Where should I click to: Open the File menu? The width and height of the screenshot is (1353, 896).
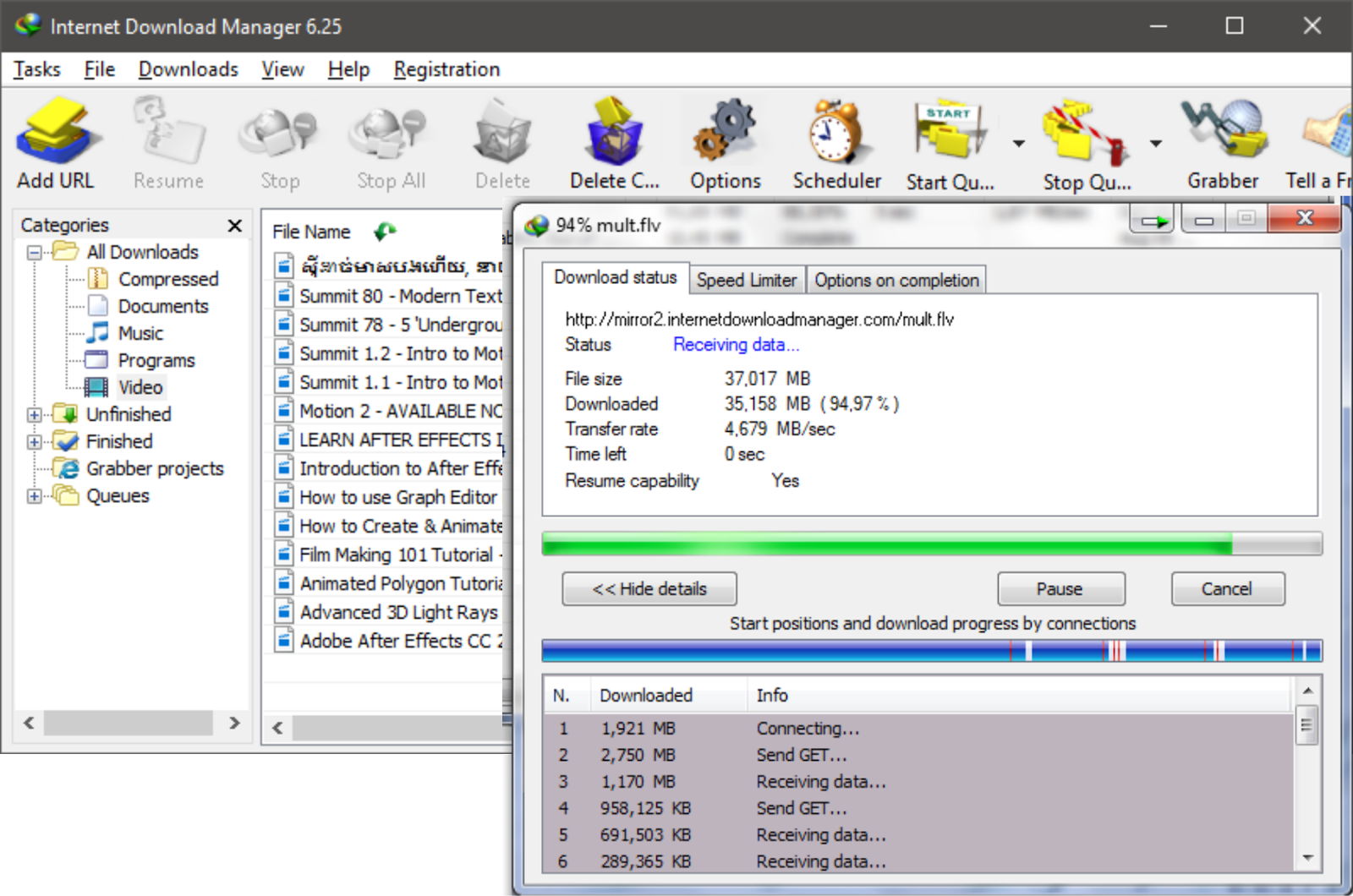coord(99,69)
